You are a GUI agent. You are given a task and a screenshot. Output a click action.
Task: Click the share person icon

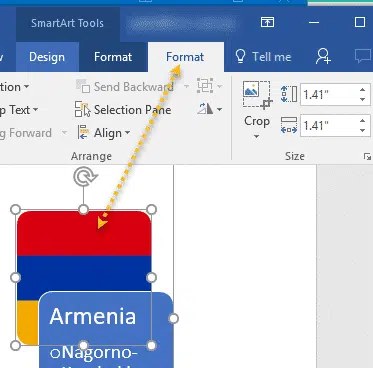323,56
